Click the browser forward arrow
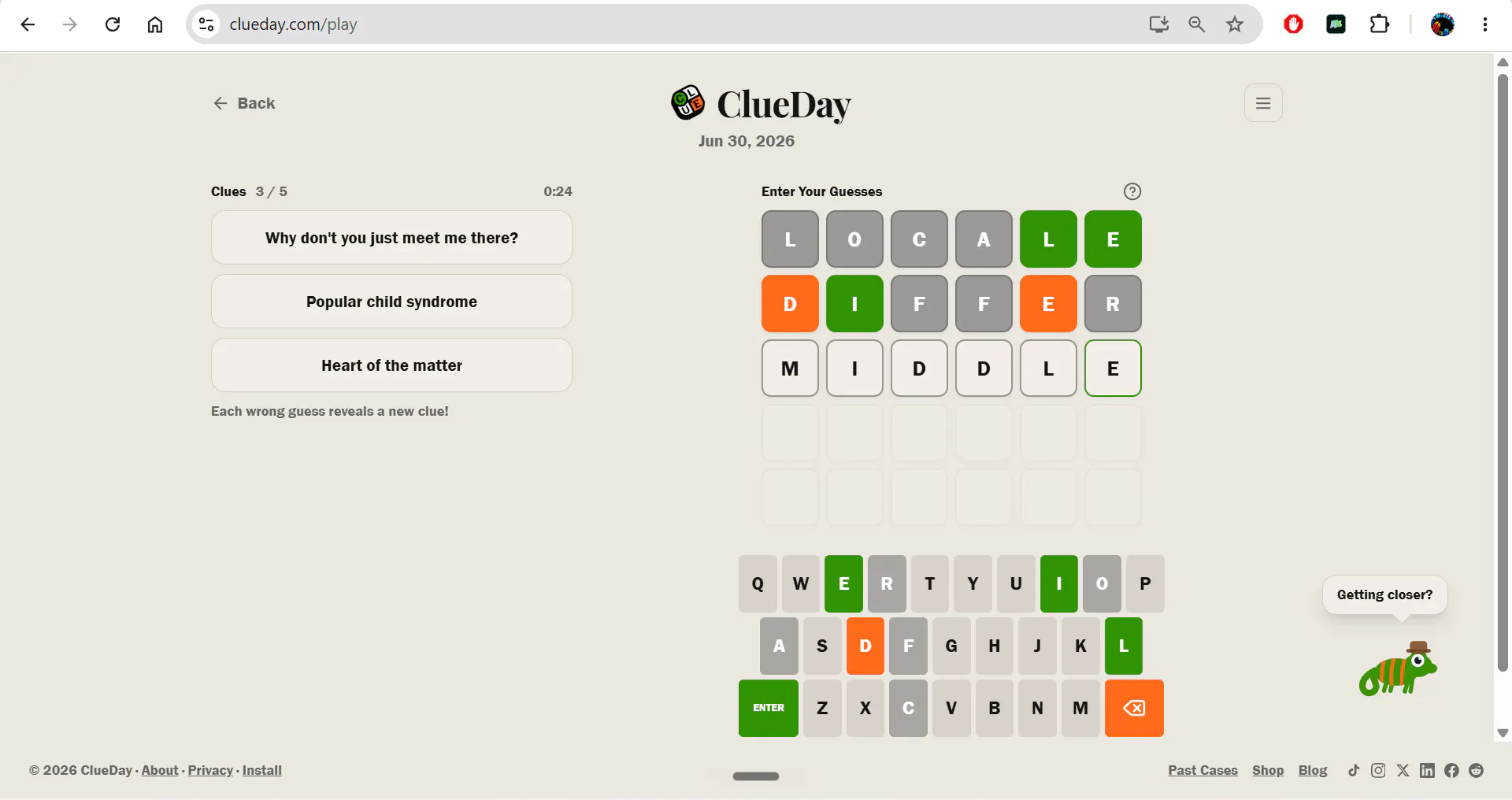 click(x=70, y=24)
